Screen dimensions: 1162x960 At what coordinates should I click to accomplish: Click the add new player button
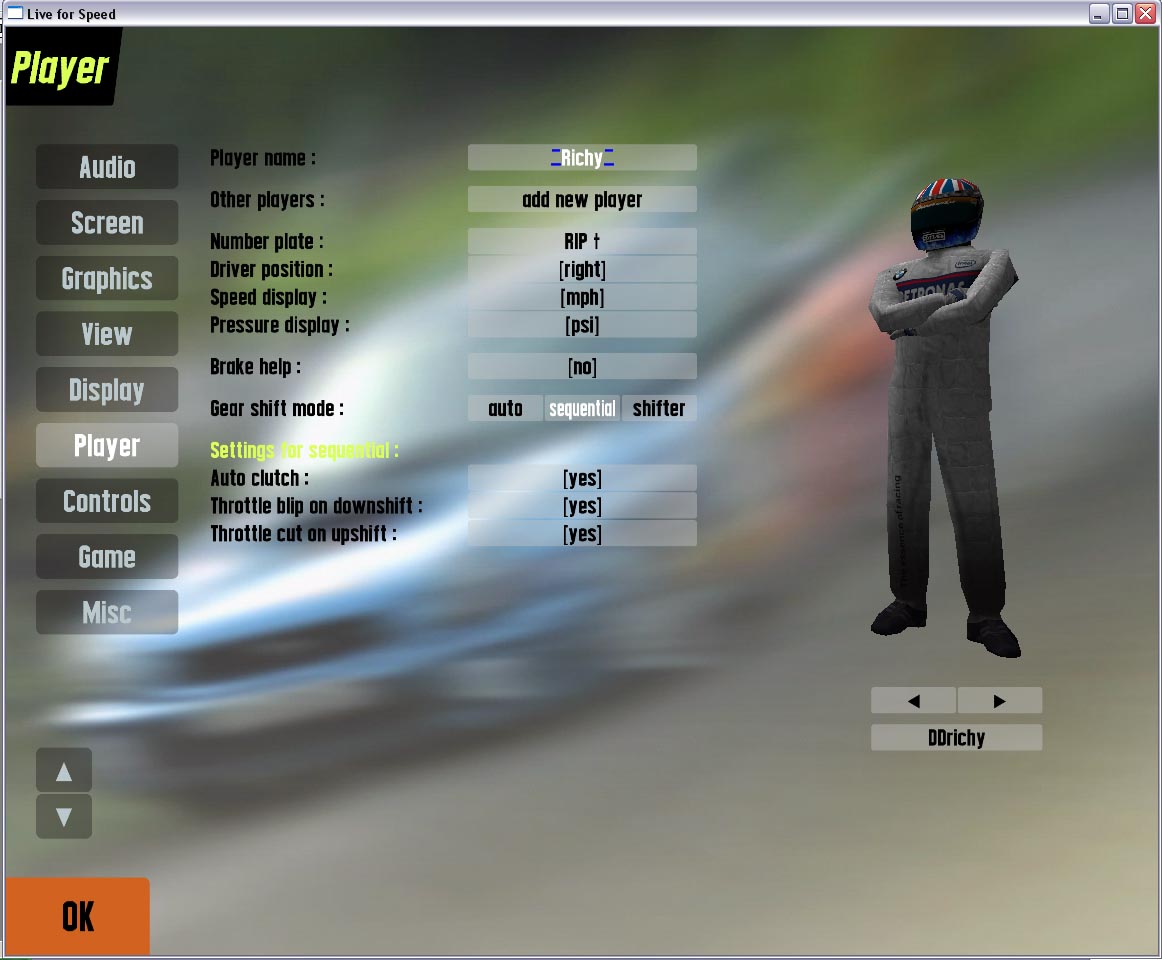coord(582,199)
